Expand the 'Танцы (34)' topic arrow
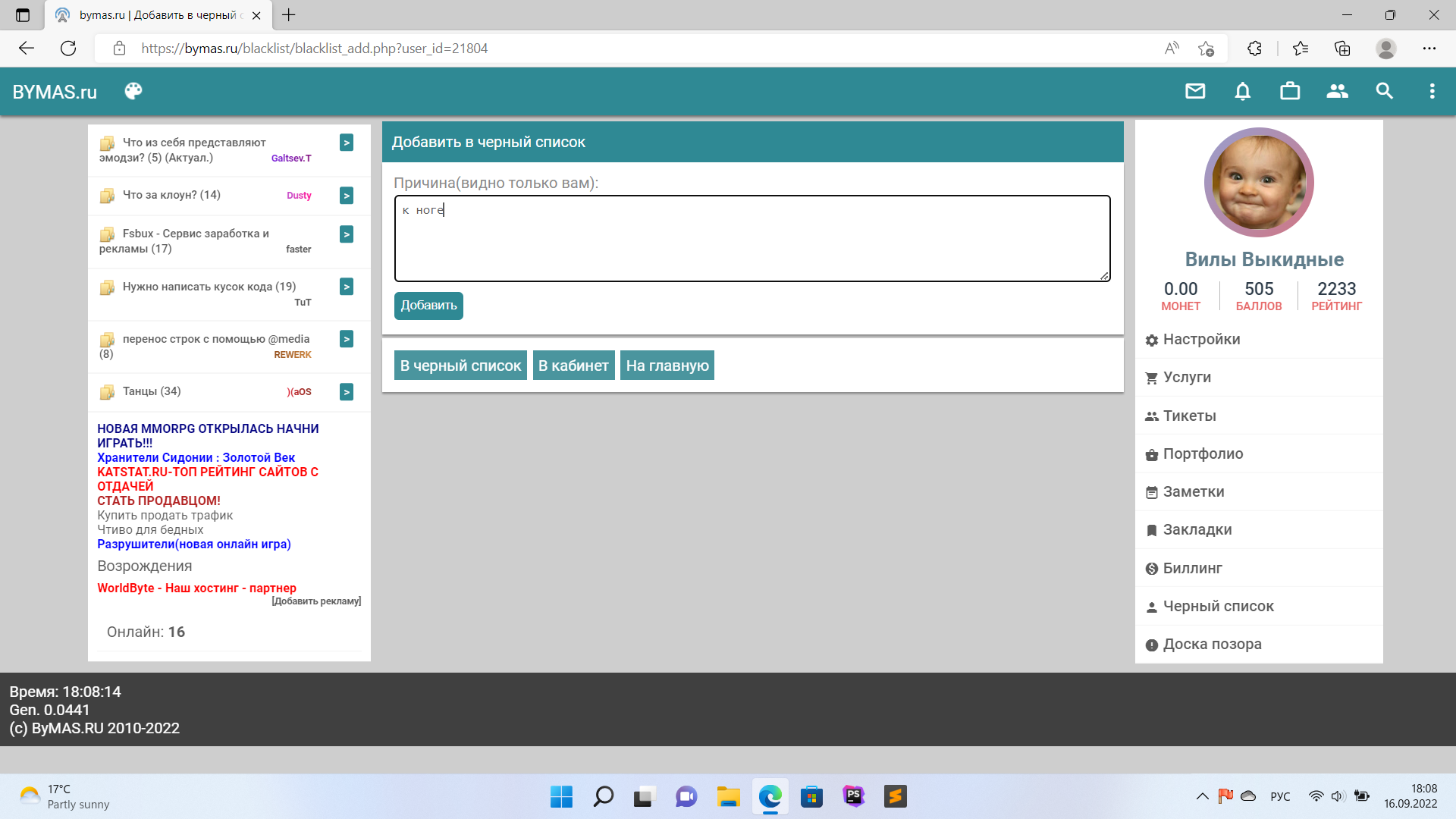This screenshot has height=819, width=1456. tap(347, 392)
